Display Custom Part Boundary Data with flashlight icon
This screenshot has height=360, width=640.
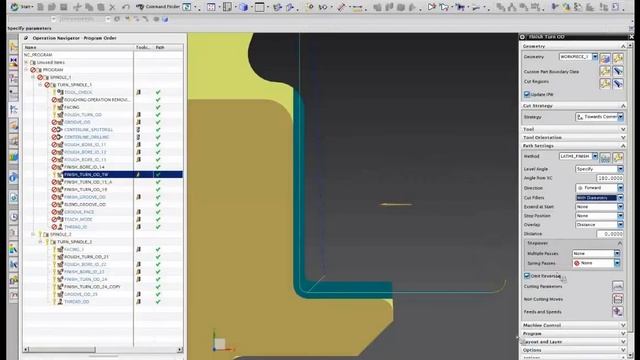coord(618,71)
